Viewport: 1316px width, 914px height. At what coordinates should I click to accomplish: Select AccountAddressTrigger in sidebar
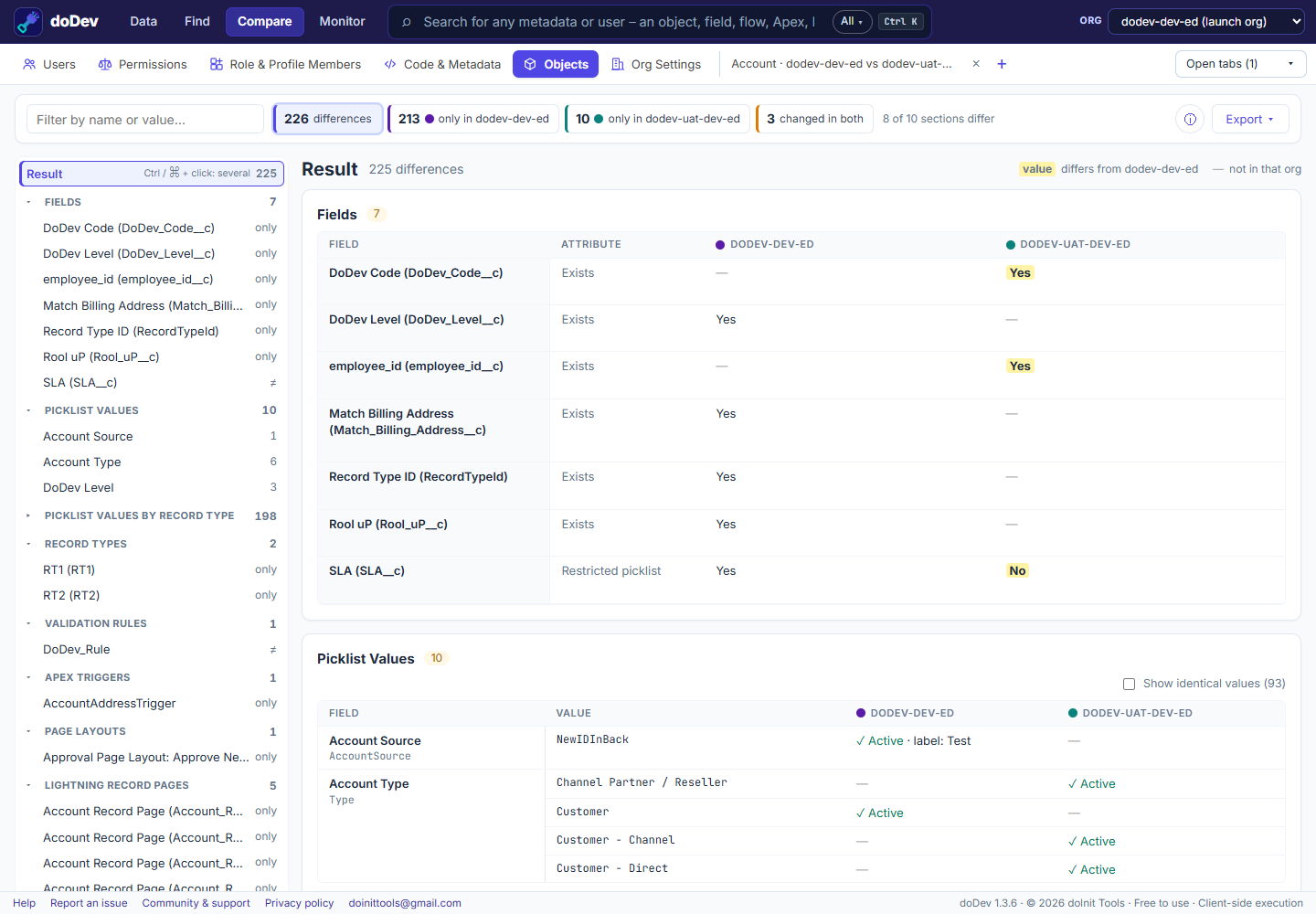point(152,704)
